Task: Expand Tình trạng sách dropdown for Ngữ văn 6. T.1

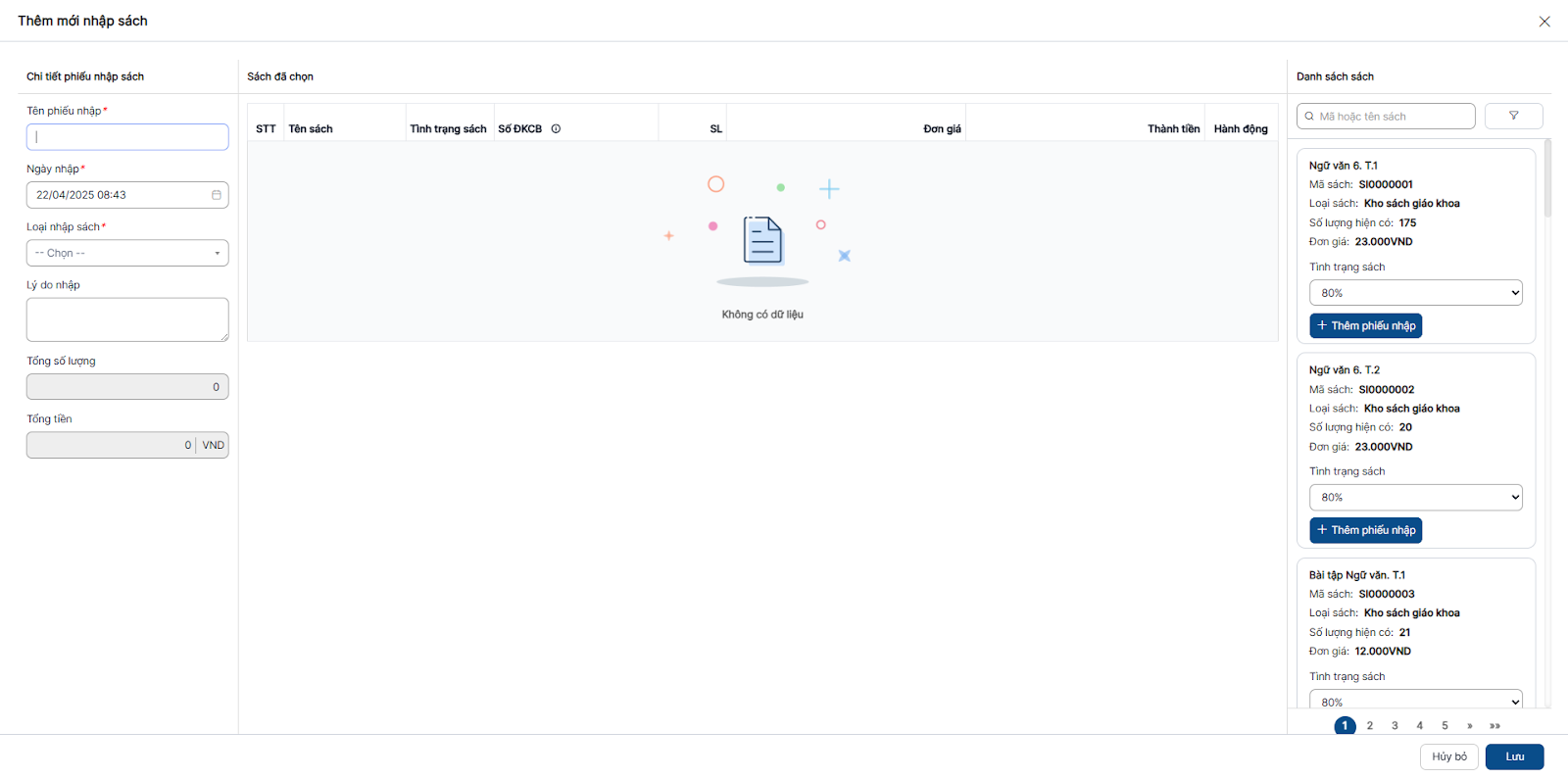Action: click(x=1415, y=293)
